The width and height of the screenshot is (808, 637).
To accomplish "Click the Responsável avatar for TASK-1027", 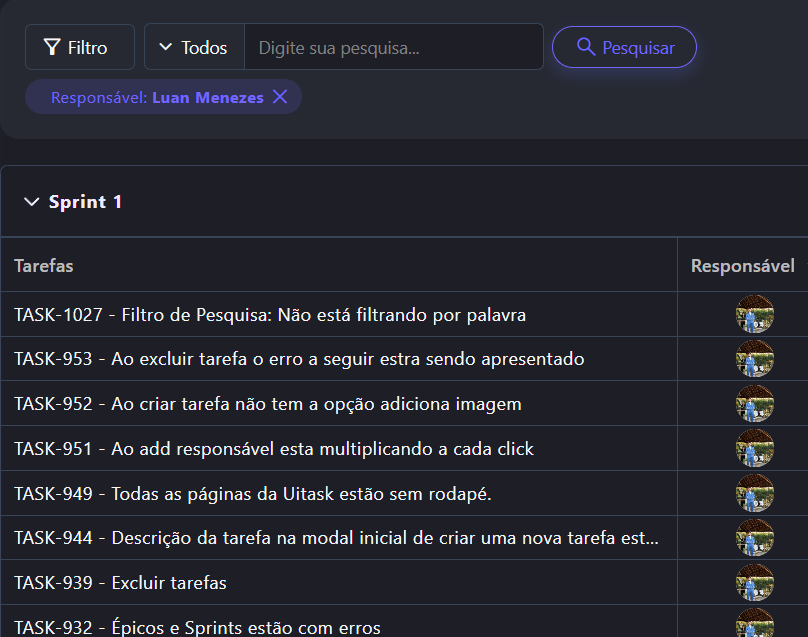I will click(755, 315).
